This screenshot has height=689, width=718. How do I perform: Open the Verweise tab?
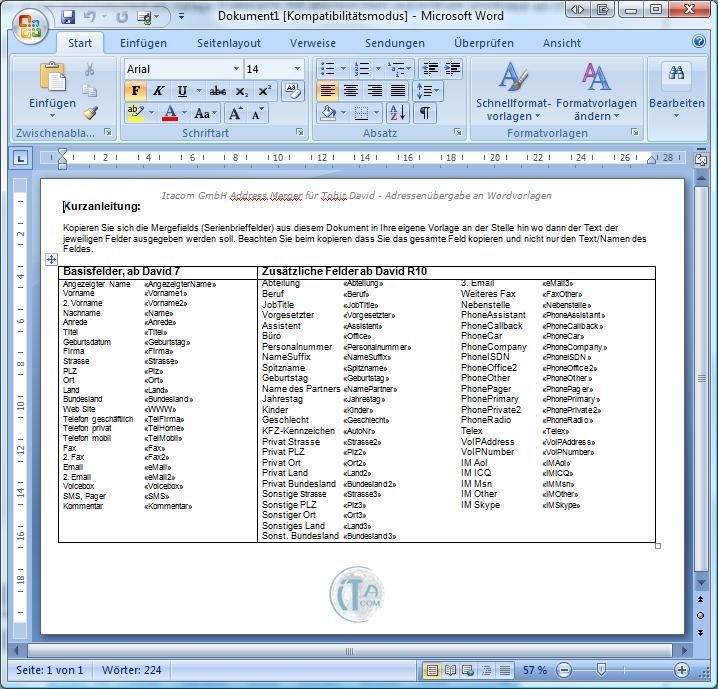click(x=313, y=43)
